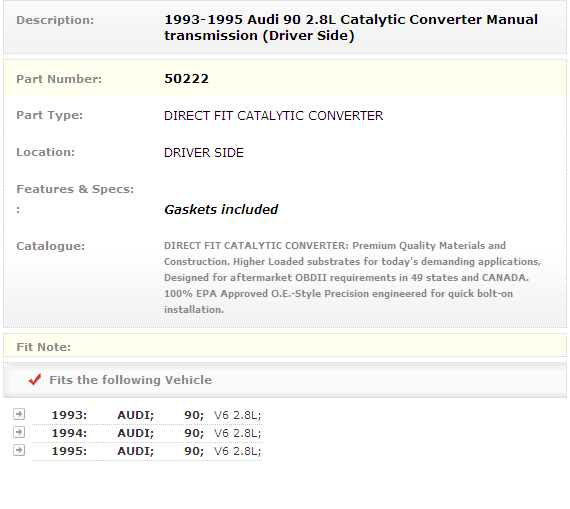The image size is (570, 509).
Task: Click the DRIVER SIDE location value
Action: tap(204, 153)
